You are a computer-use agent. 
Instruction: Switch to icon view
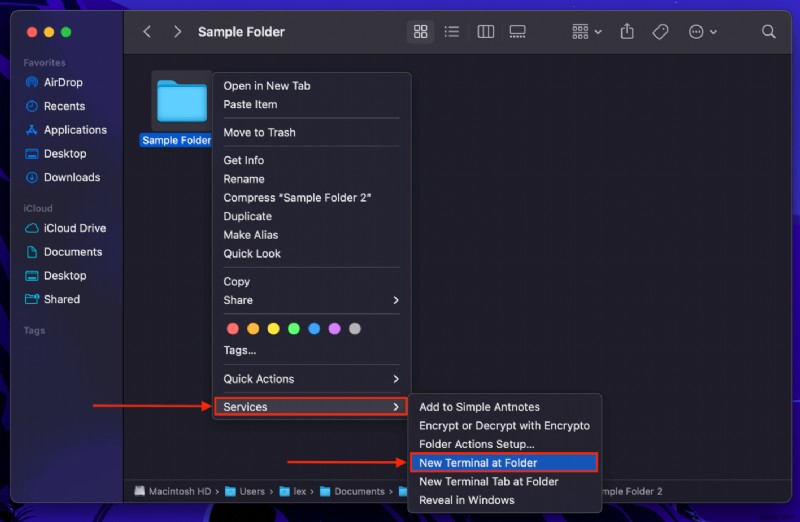coord(420,32)
